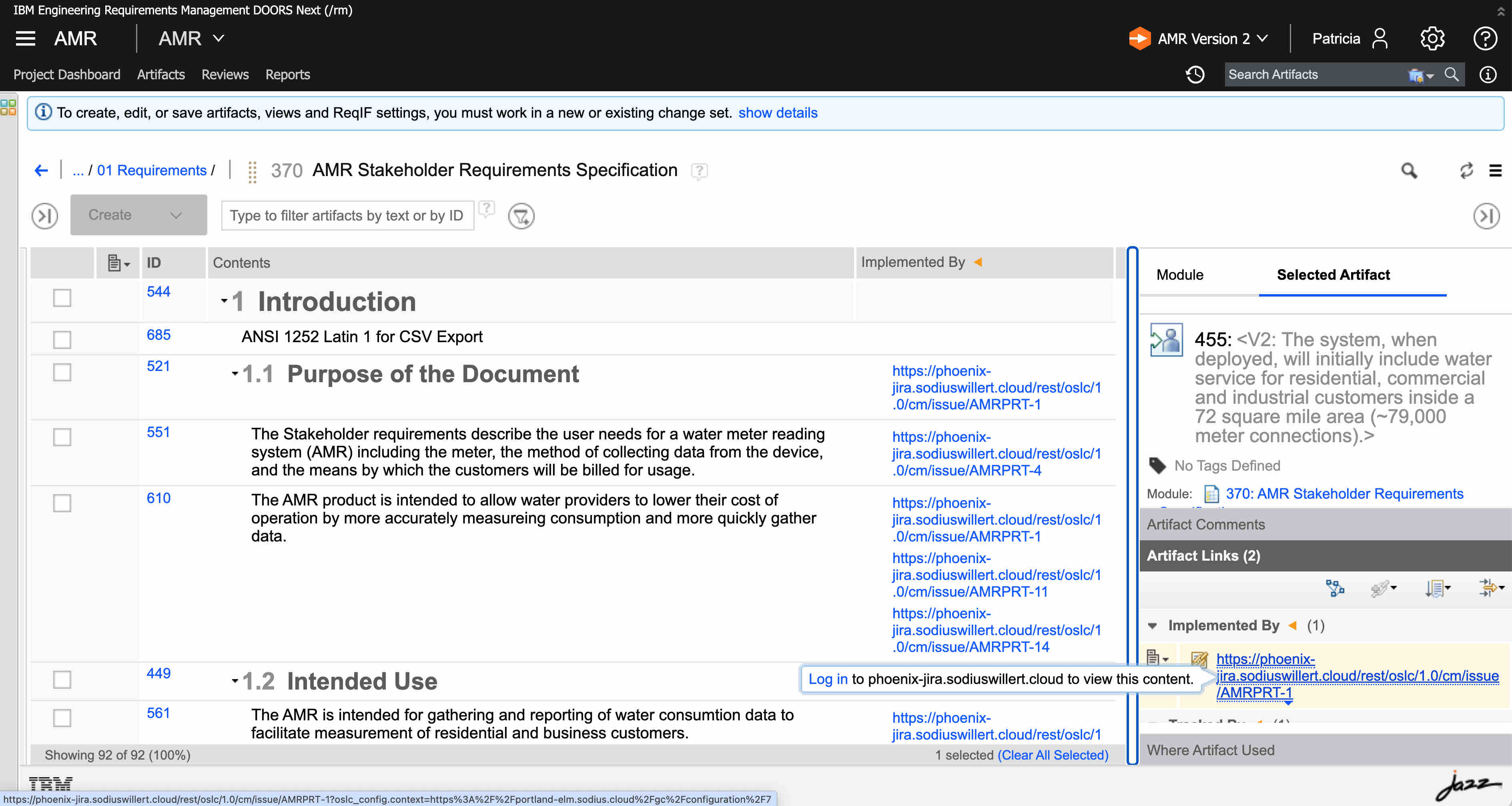The height and width of the screenshot is (806, 1512).
Task: Click Clear All Selected link
Action: 1053,755
